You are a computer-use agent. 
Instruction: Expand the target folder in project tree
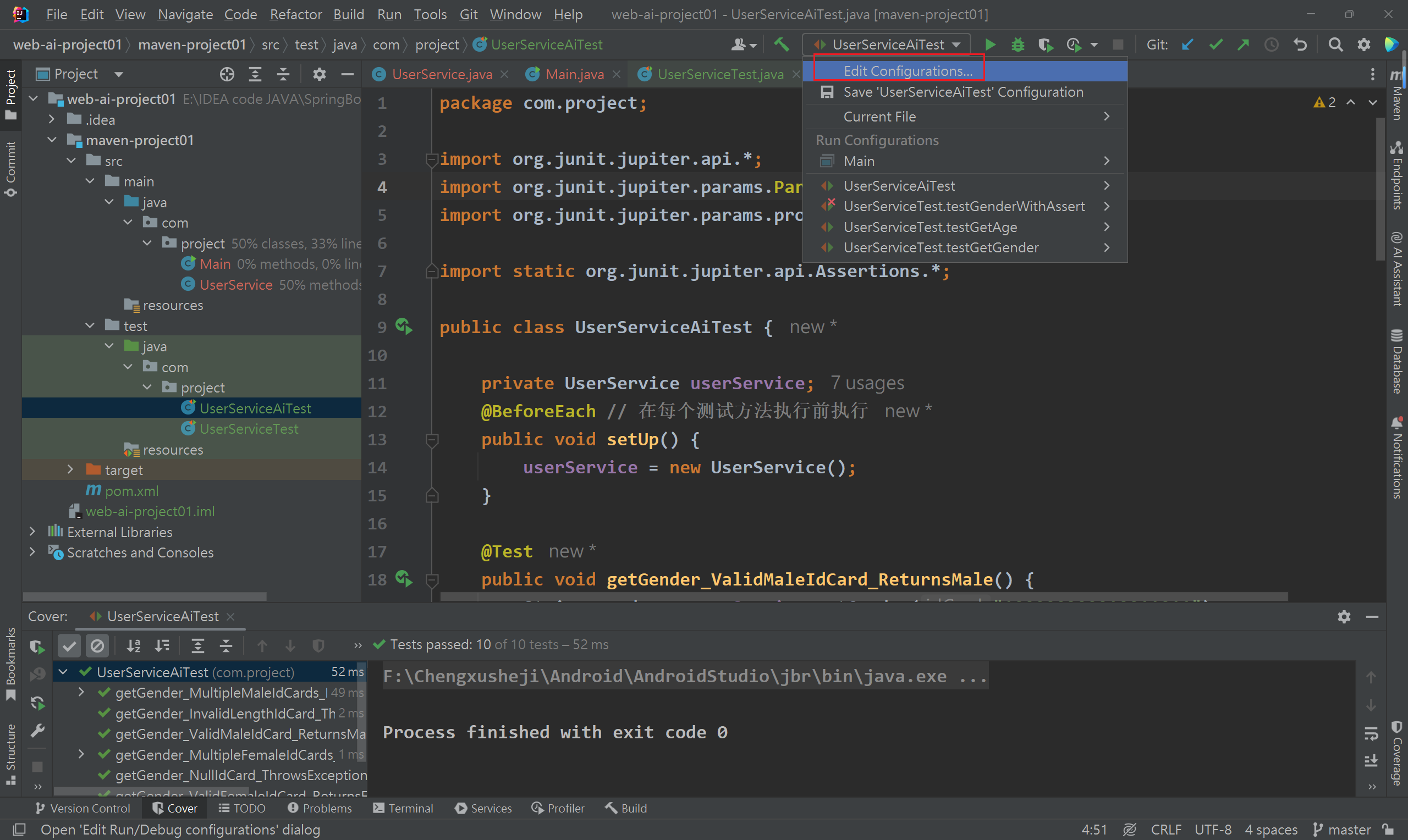pyautogui.click(x=70, y=470)
